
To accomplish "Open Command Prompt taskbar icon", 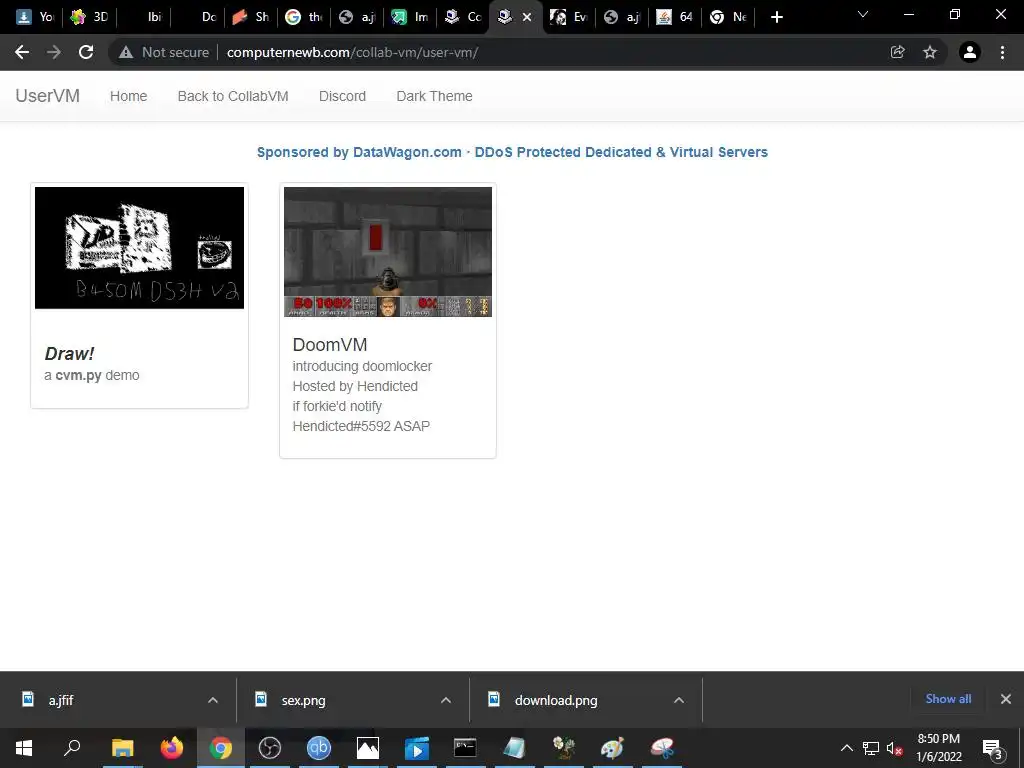I will (x=465, y=748).
